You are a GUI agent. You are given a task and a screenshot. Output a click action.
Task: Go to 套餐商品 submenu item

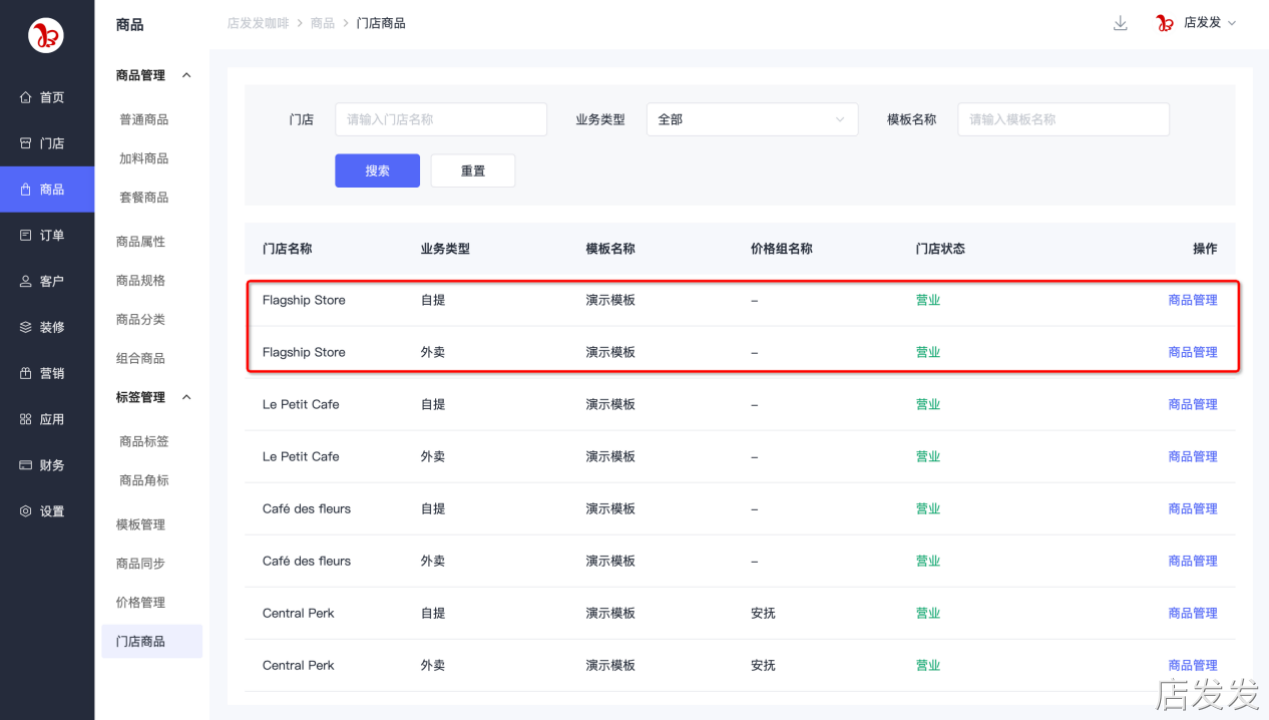pos(144,197)
